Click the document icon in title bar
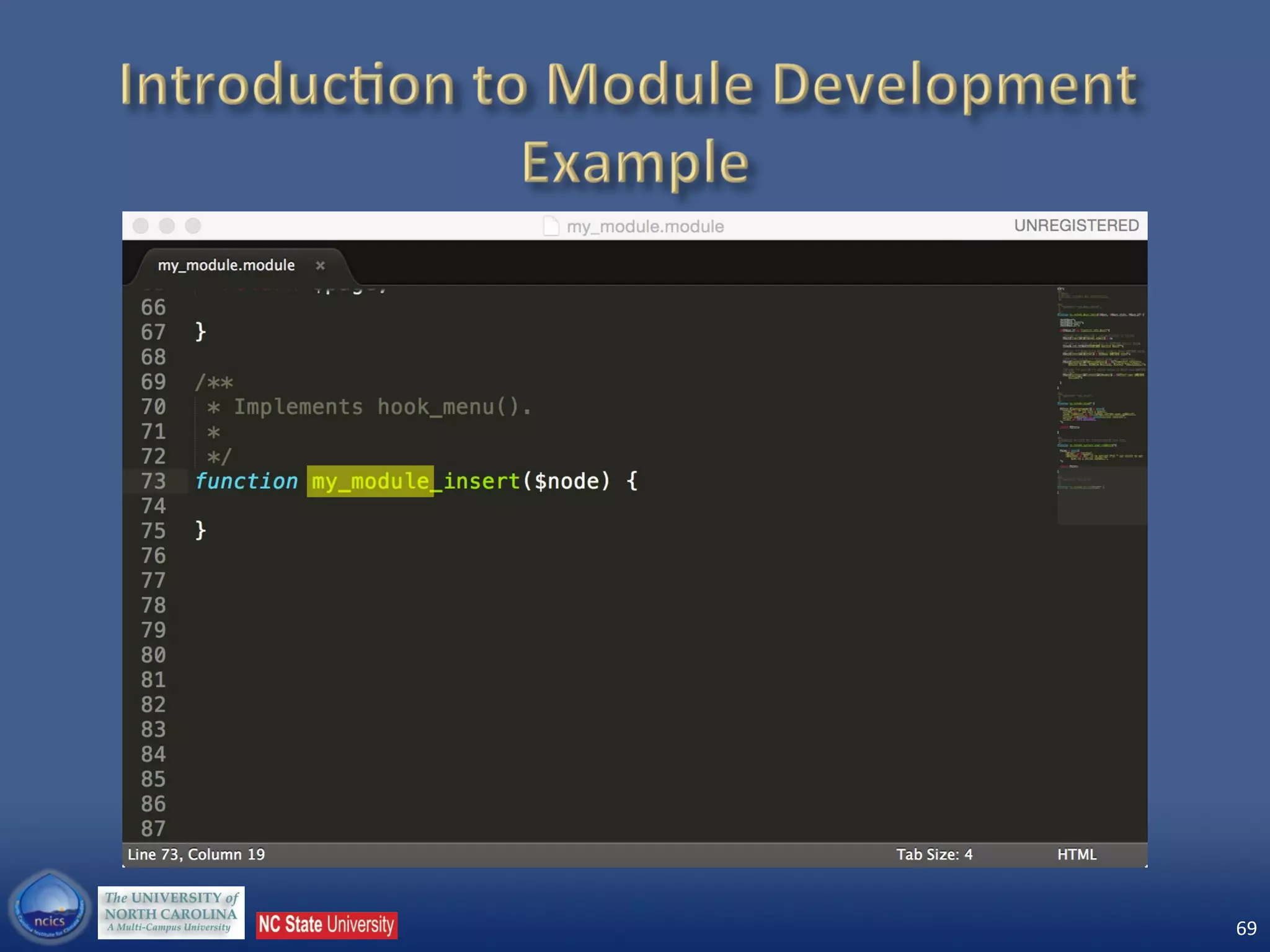The width and height of the screenshot is (1270, 952). (x=551, y=226)
